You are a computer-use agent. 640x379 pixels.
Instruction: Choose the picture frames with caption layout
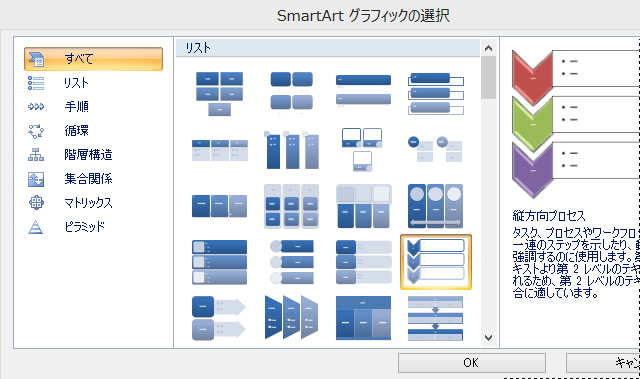(362, 149)
